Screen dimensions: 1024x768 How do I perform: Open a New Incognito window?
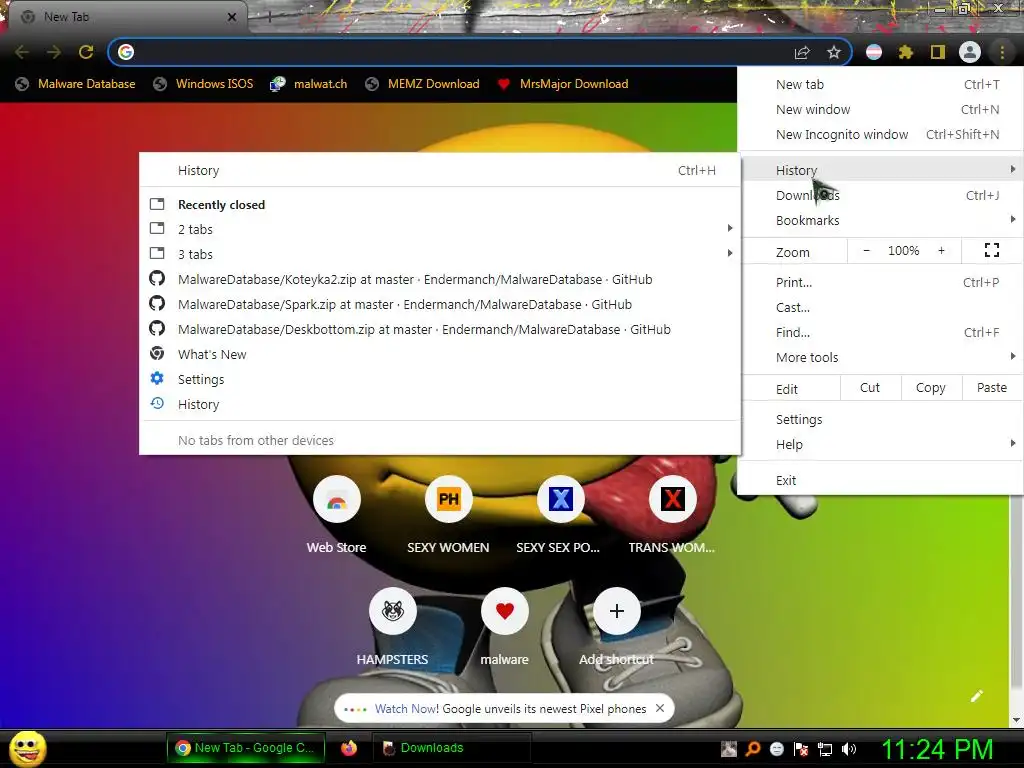click(x=882, y=135)
